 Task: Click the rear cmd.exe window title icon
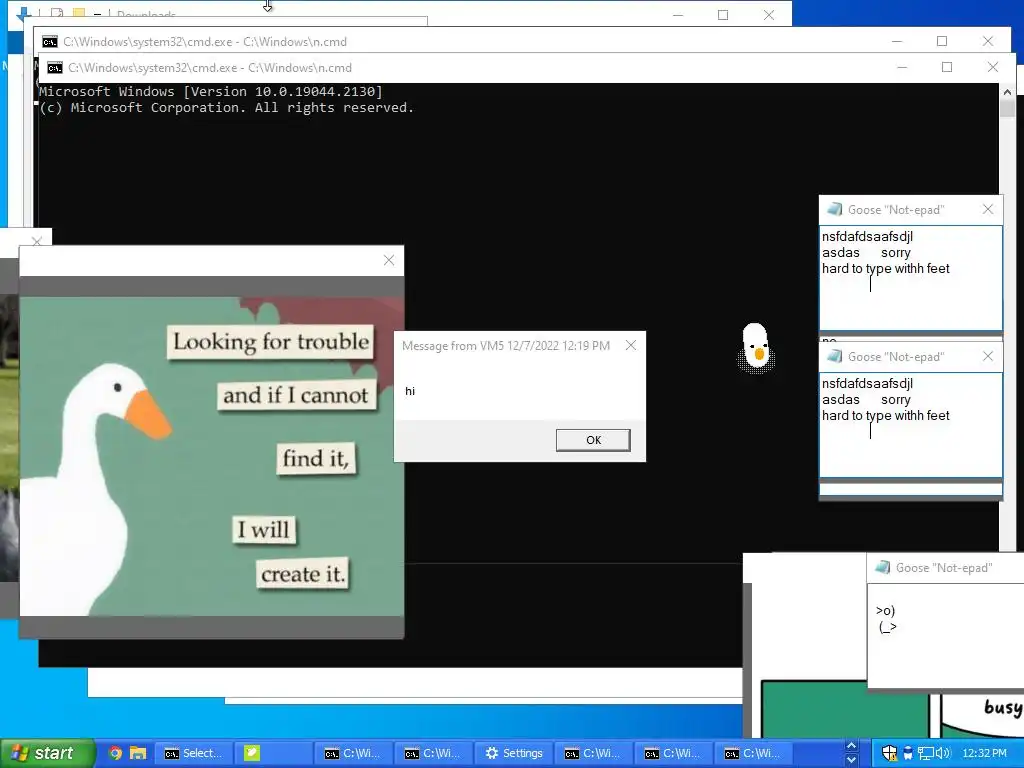tap(50, 42)
